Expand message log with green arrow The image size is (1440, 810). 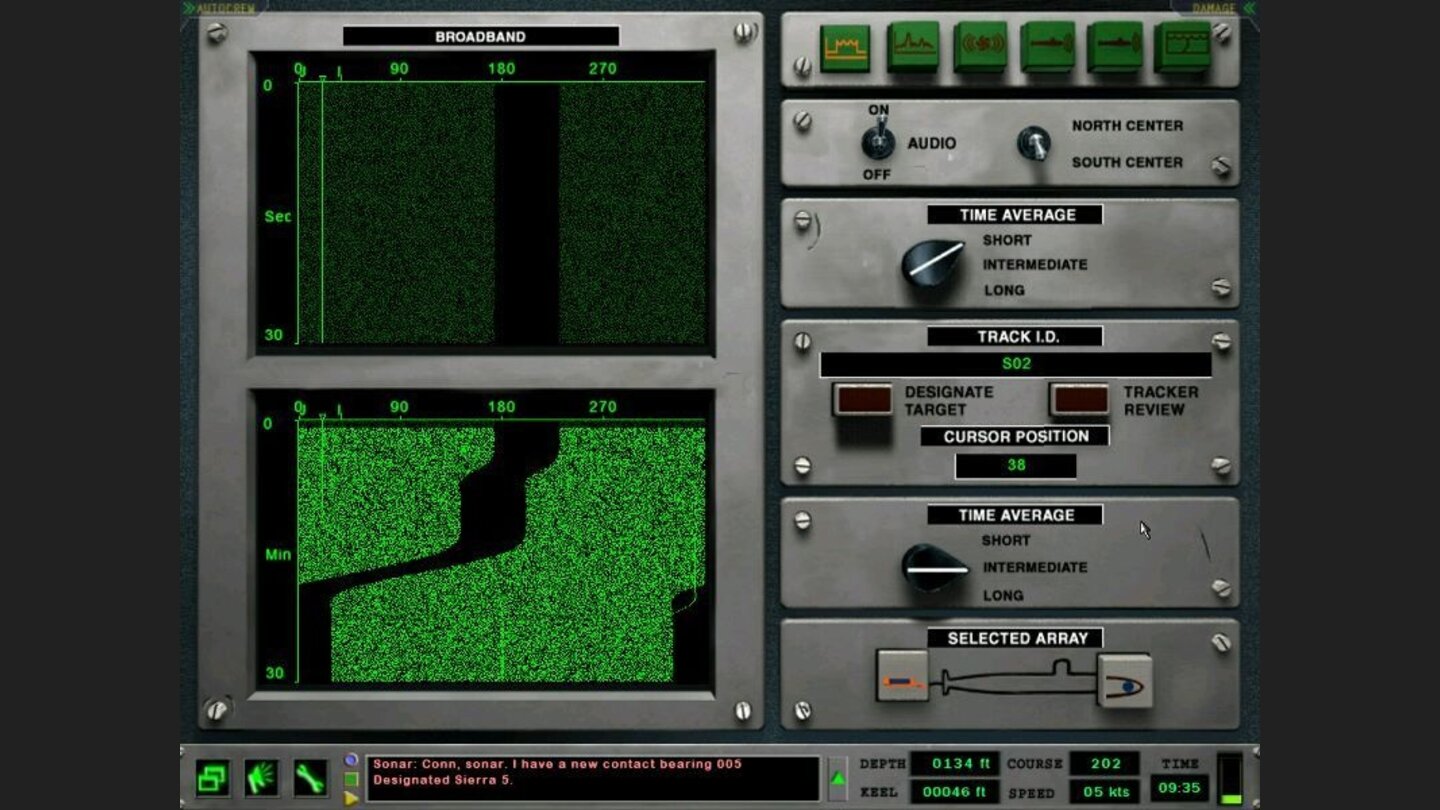click(838, 778)
